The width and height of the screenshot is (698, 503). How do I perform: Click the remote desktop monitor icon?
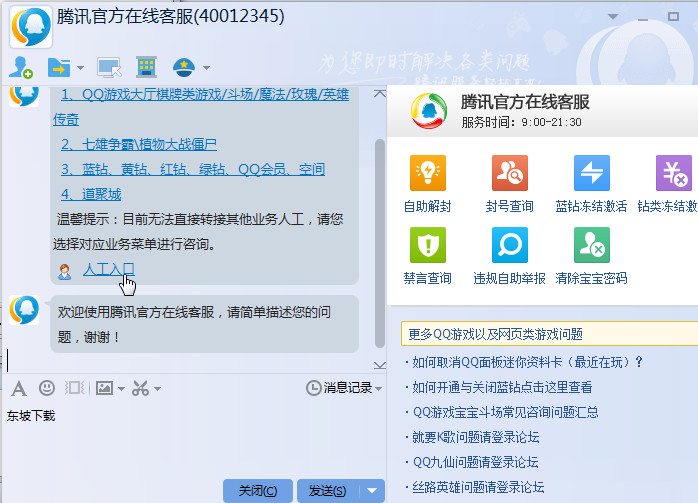coord(110,68)
